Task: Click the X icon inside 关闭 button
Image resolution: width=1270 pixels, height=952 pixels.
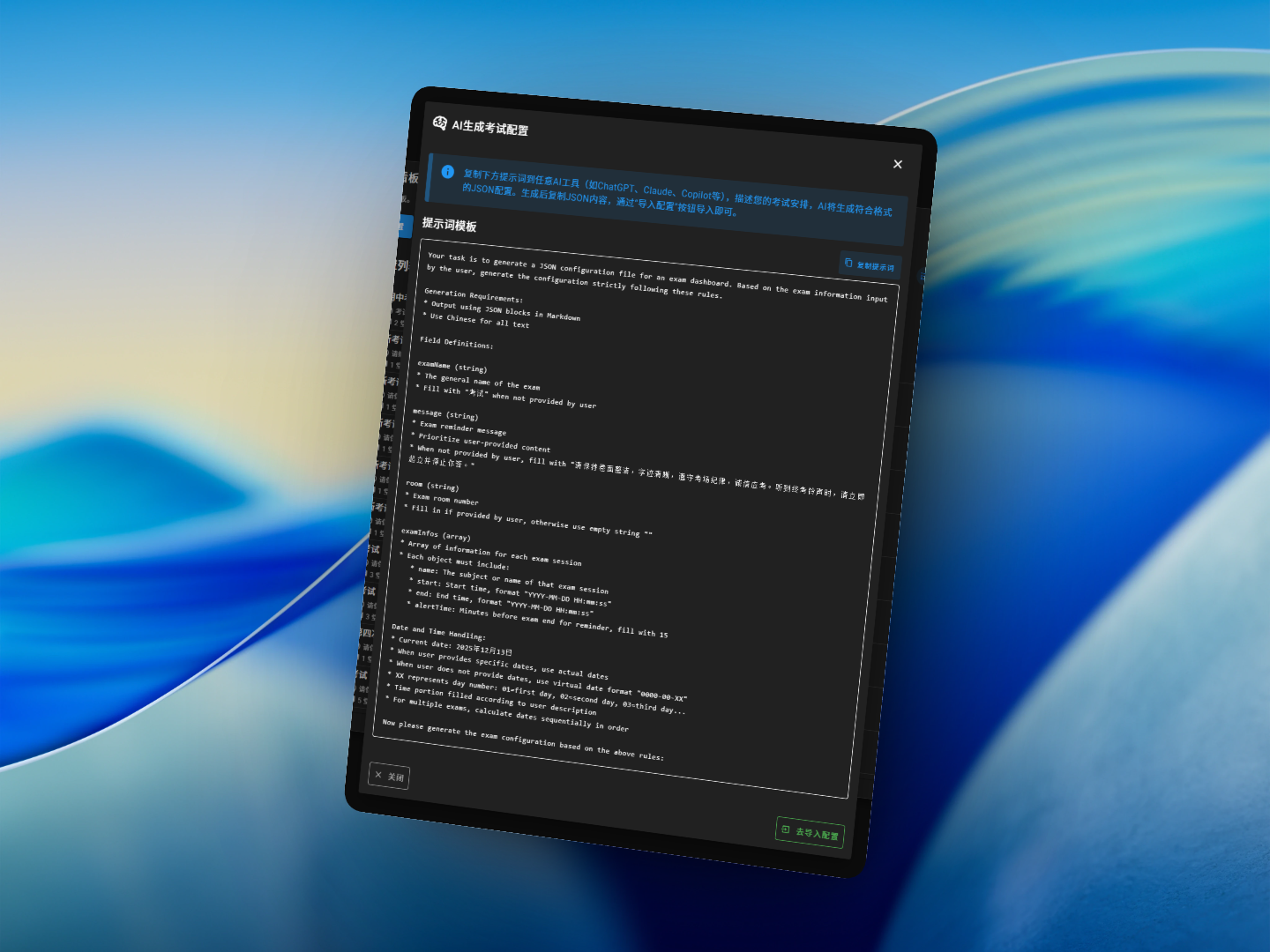Action: tap(378, 775)
